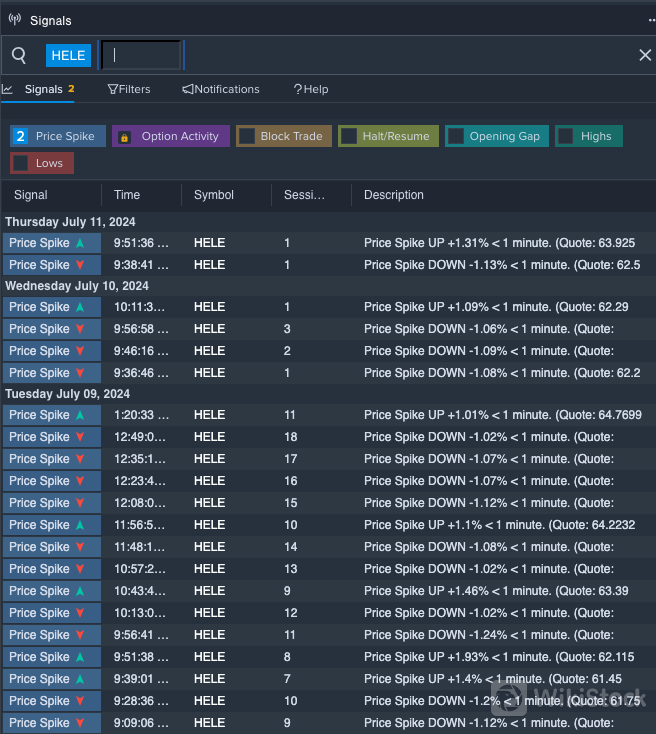Screen dimensions: 656x734
Task: Toggle the Price Spike filter button
Action: 57,137
